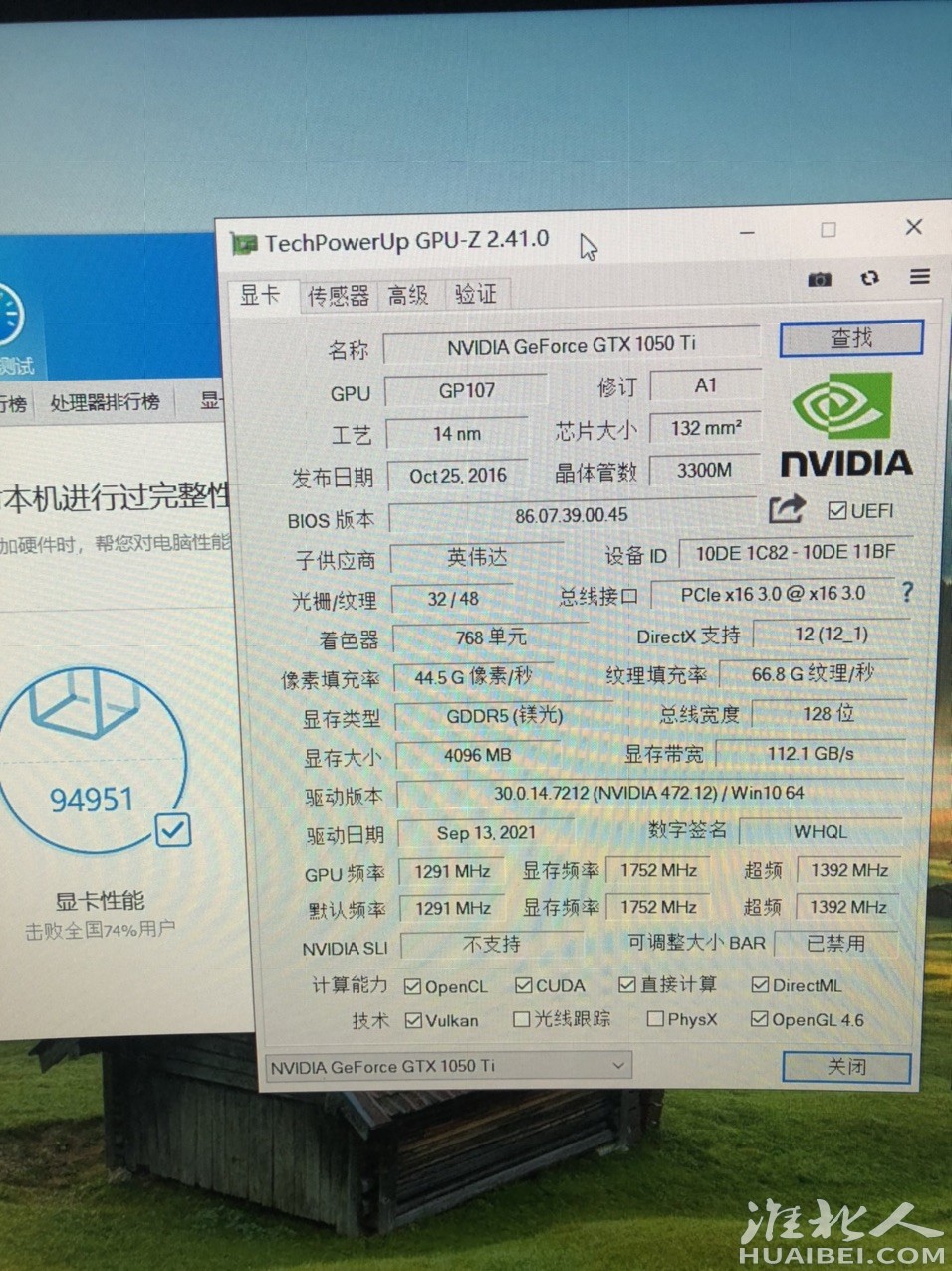Screen dimensions: 952x1271
Task: Click the 像素填充率 field 44.5 G 像素/秒
Action: (473, 677)
